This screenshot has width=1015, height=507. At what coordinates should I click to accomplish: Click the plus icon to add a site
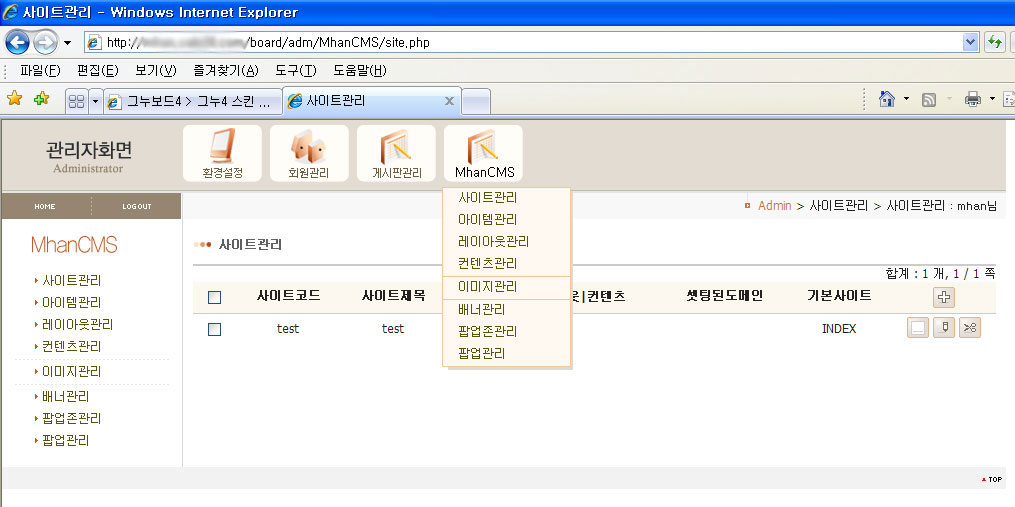pyautogui.click(x=943, y=297)
